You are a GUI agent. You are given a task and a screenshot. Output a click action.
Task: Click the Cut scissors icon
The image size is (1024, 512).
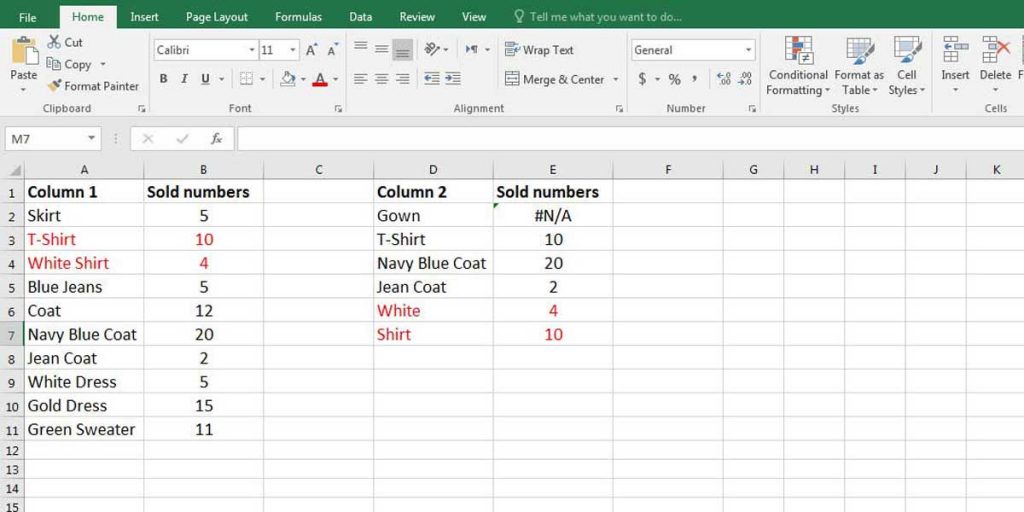coord(54,42)
